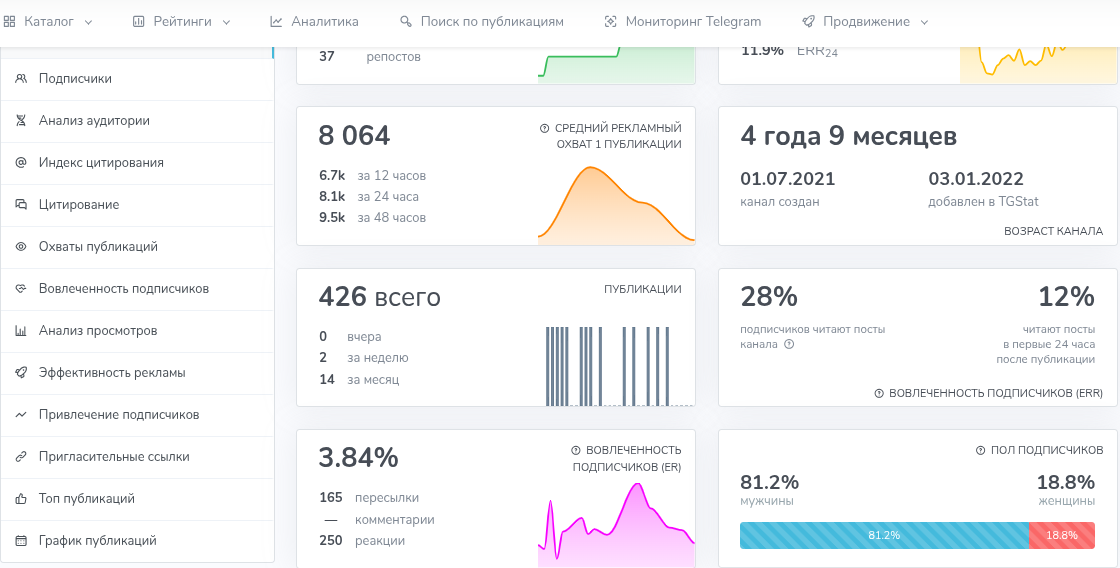The image size is (1120, 568).
Task: Click the calendar icon beside График публикаций
Action: coord(21,541)
